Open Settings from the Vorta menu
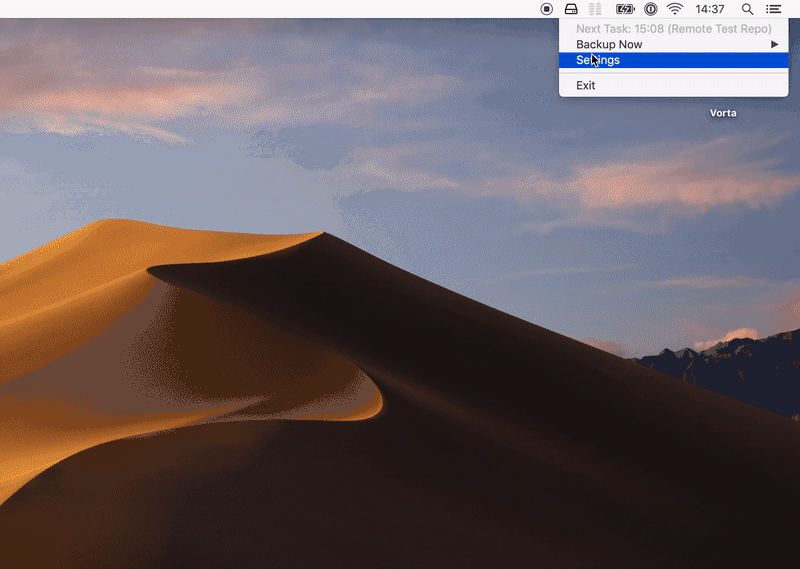Viewport: 800px width, 569px height. tap(673, 60)
